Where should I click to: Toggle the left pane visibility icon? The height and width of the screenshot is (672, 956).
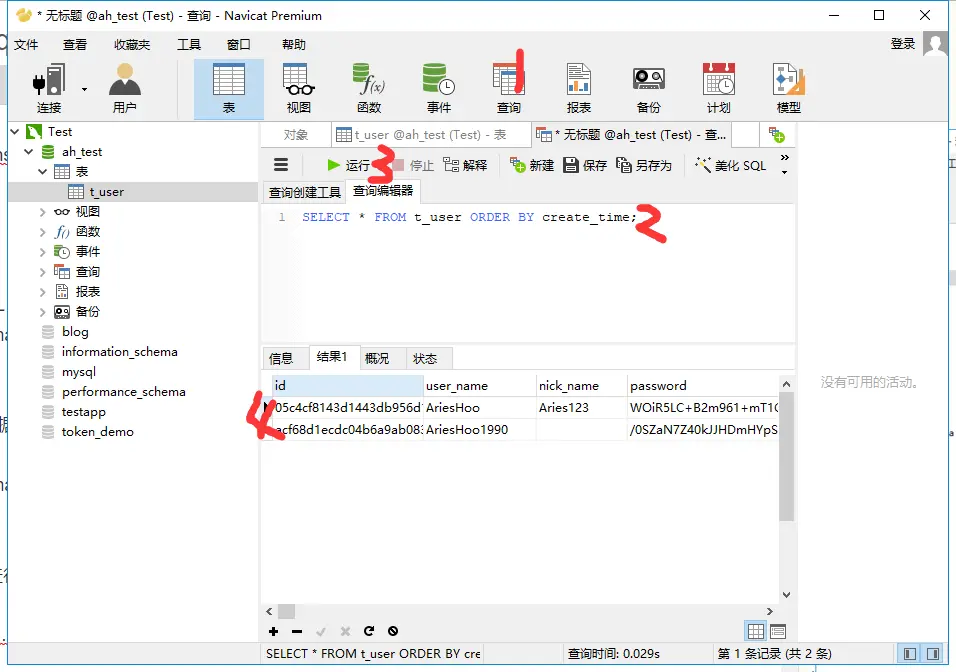[910, 654]
